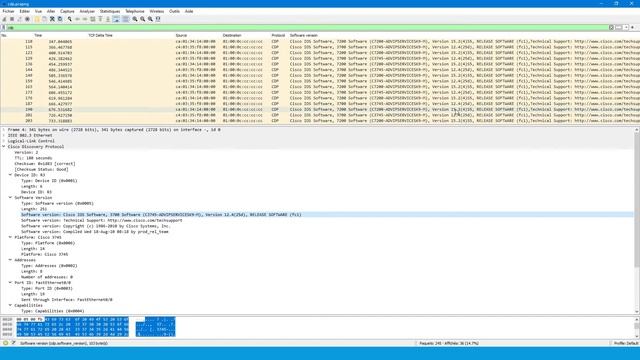Toggle packet colorization in toolbar

[125, 19]
